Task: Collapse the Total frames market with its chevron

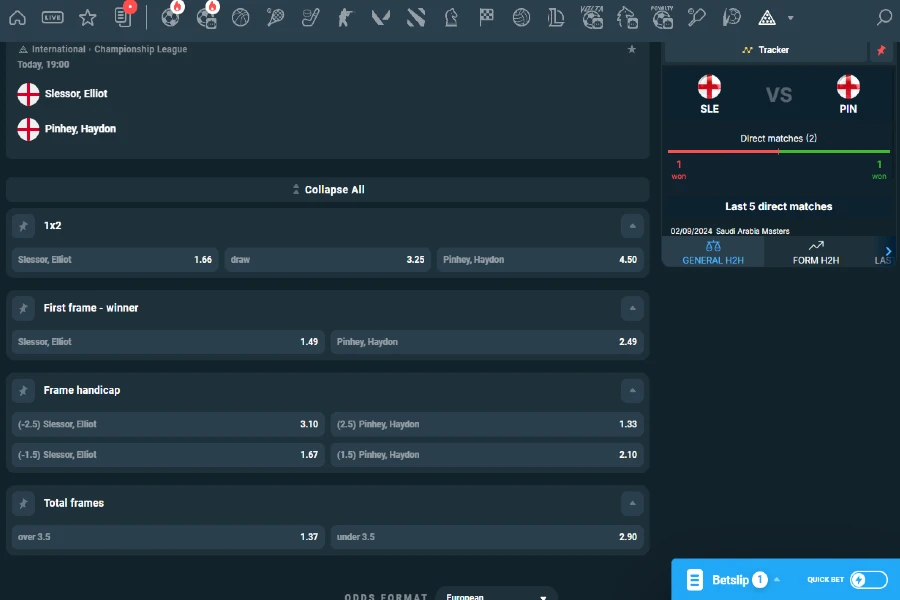Action: click(x=632, y=503)
